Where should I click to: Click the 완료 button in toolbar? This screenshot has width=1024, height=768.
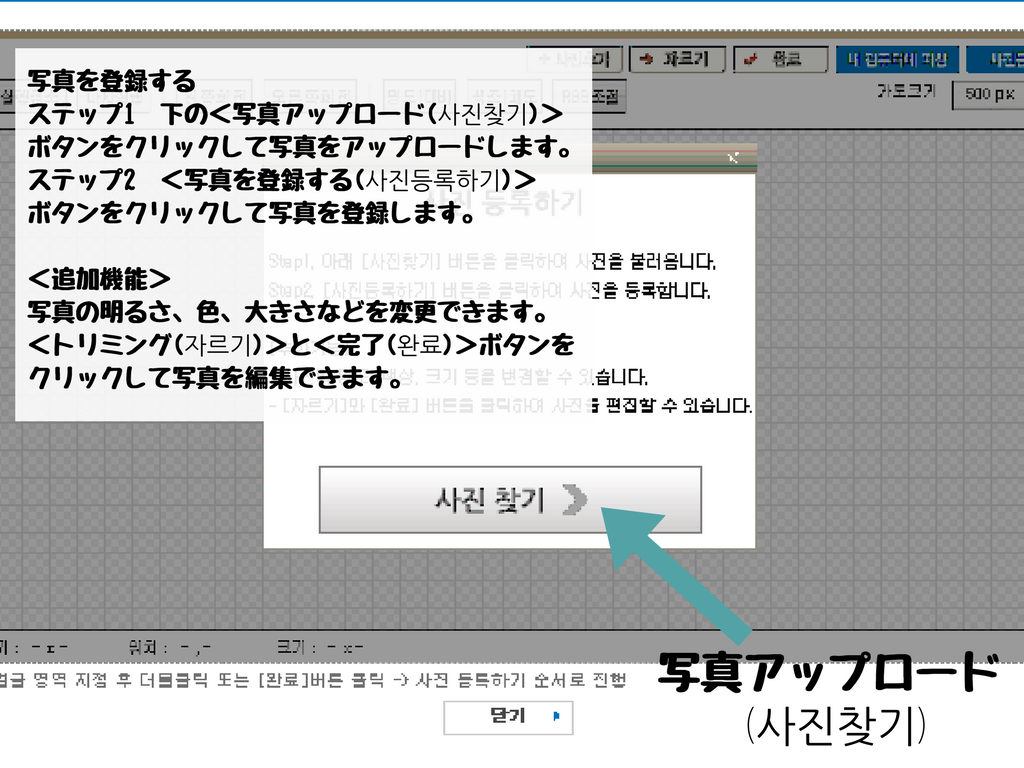coord(780,59)
